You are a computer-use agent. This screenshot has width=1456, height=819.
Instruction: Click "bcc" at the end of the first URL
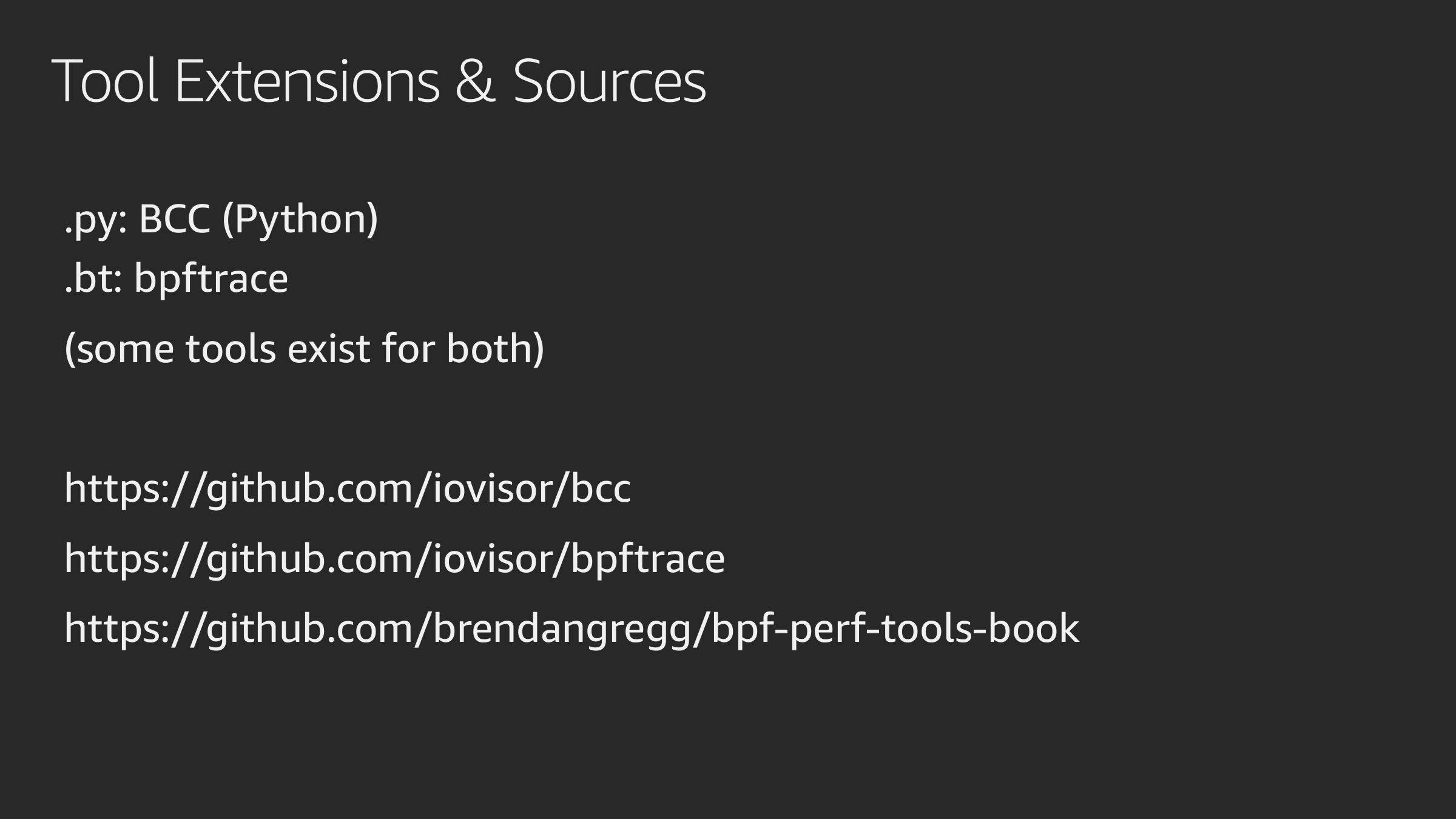(x=601, y=489)
